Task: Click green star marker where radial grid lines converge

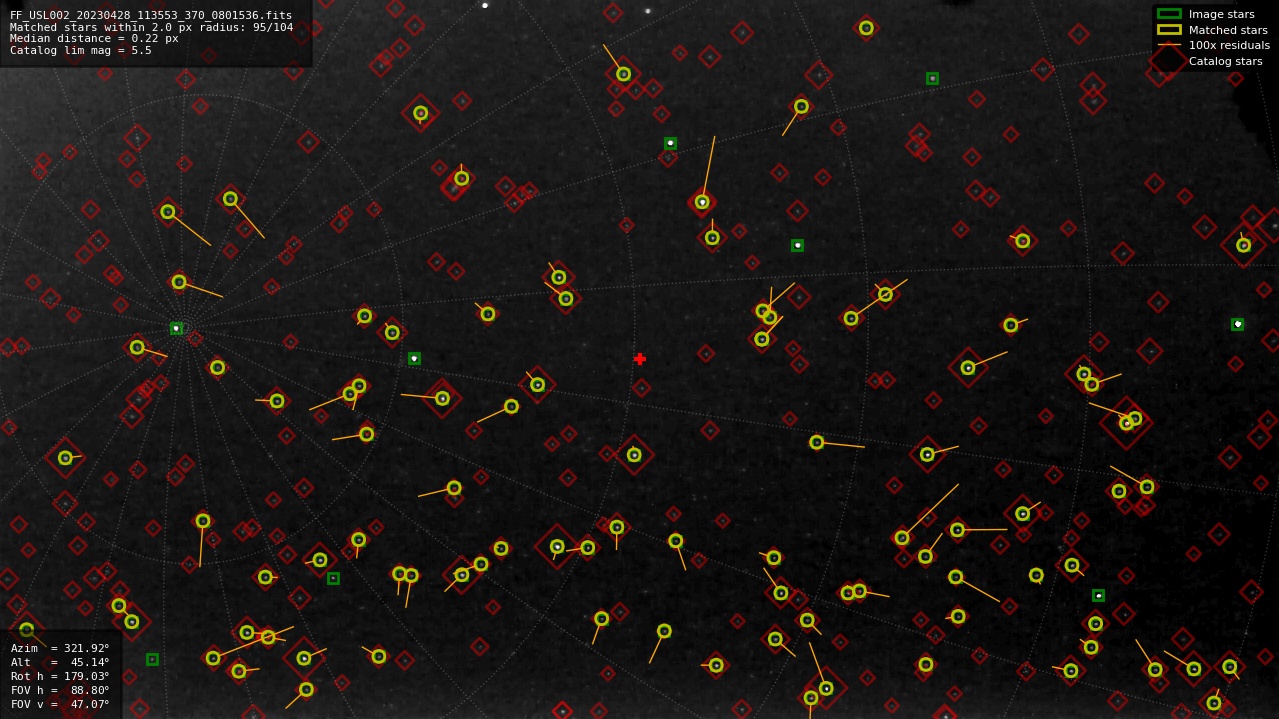Action: 176,328
